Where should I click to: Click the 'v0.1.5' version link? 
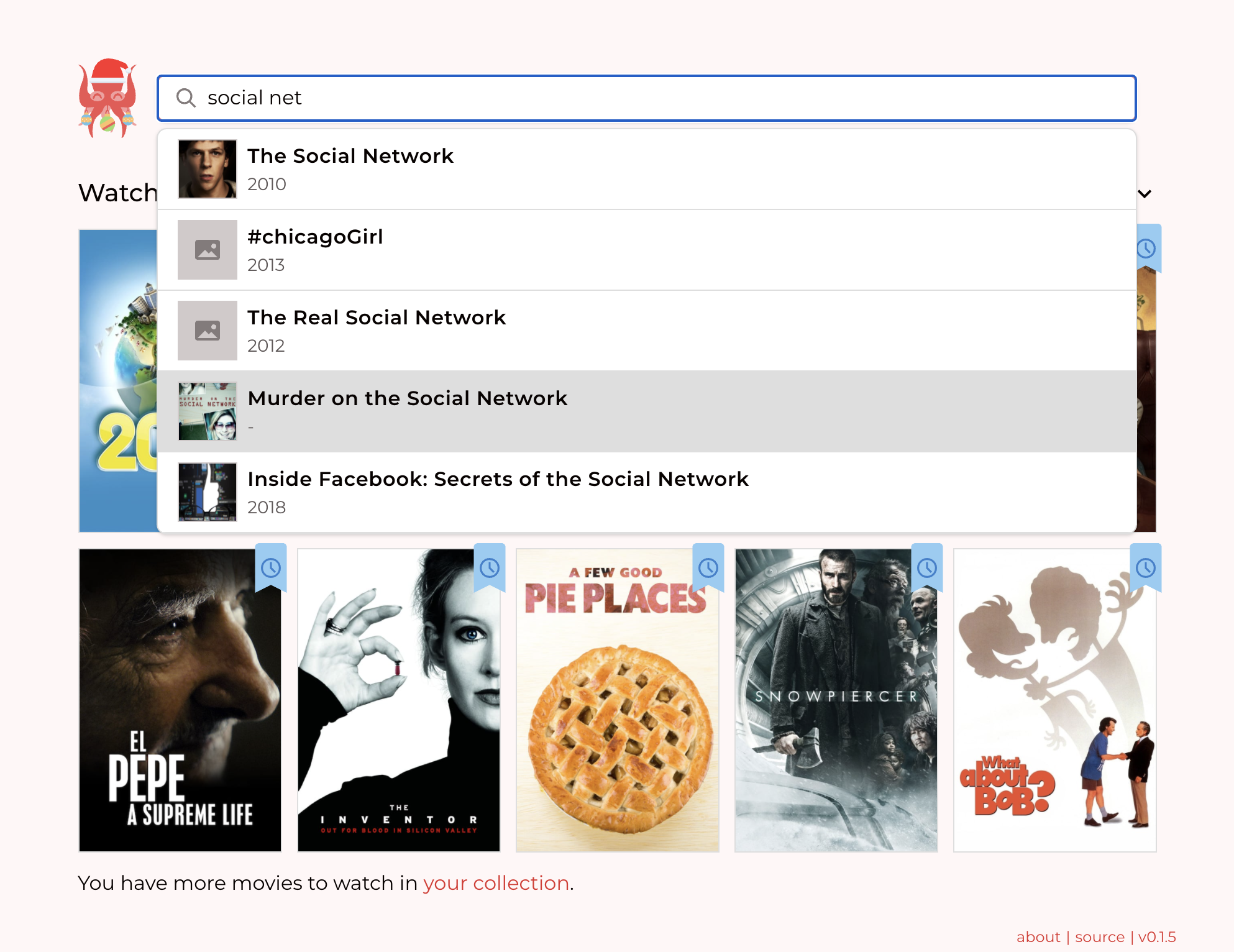(1157, 937)
